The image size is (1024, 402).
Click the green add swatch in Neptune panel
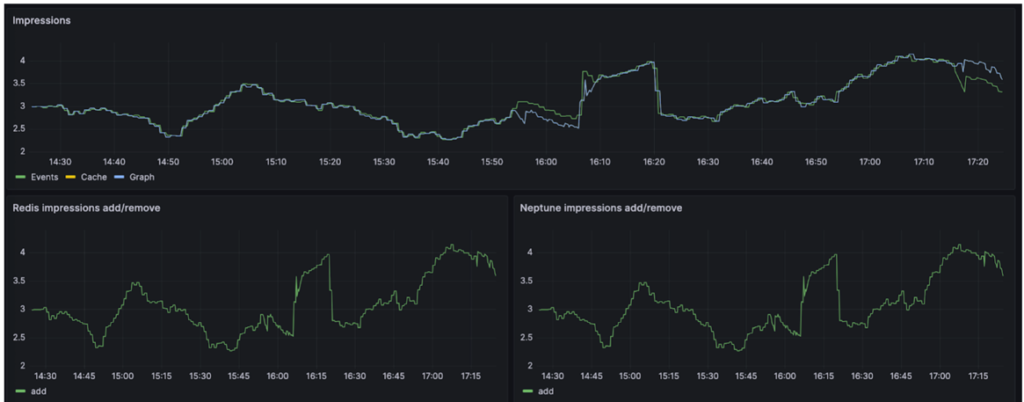click(528, 391)
